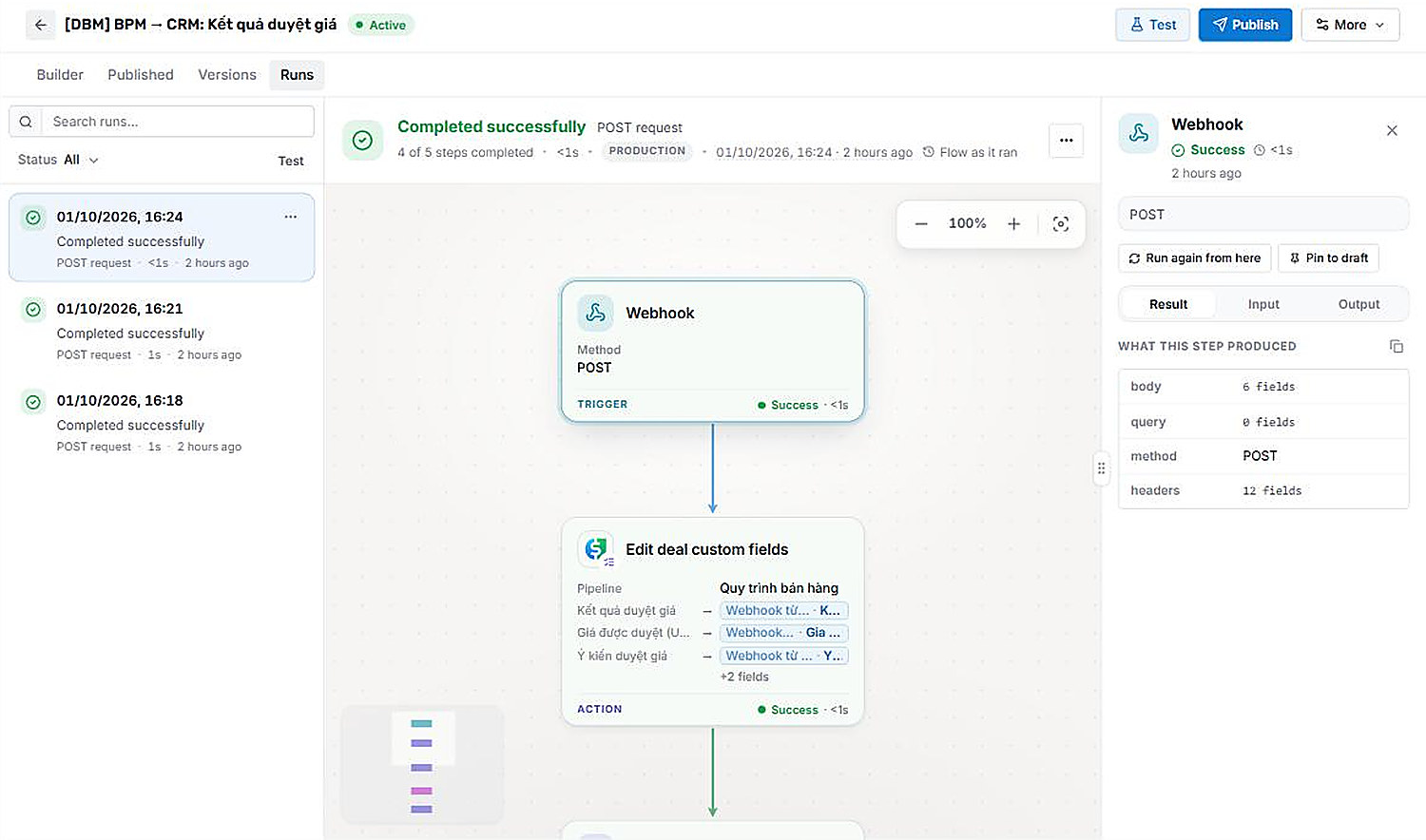Open the three-dot menu on the 16:24 run

pyautogui.click(x=291, y=217)
